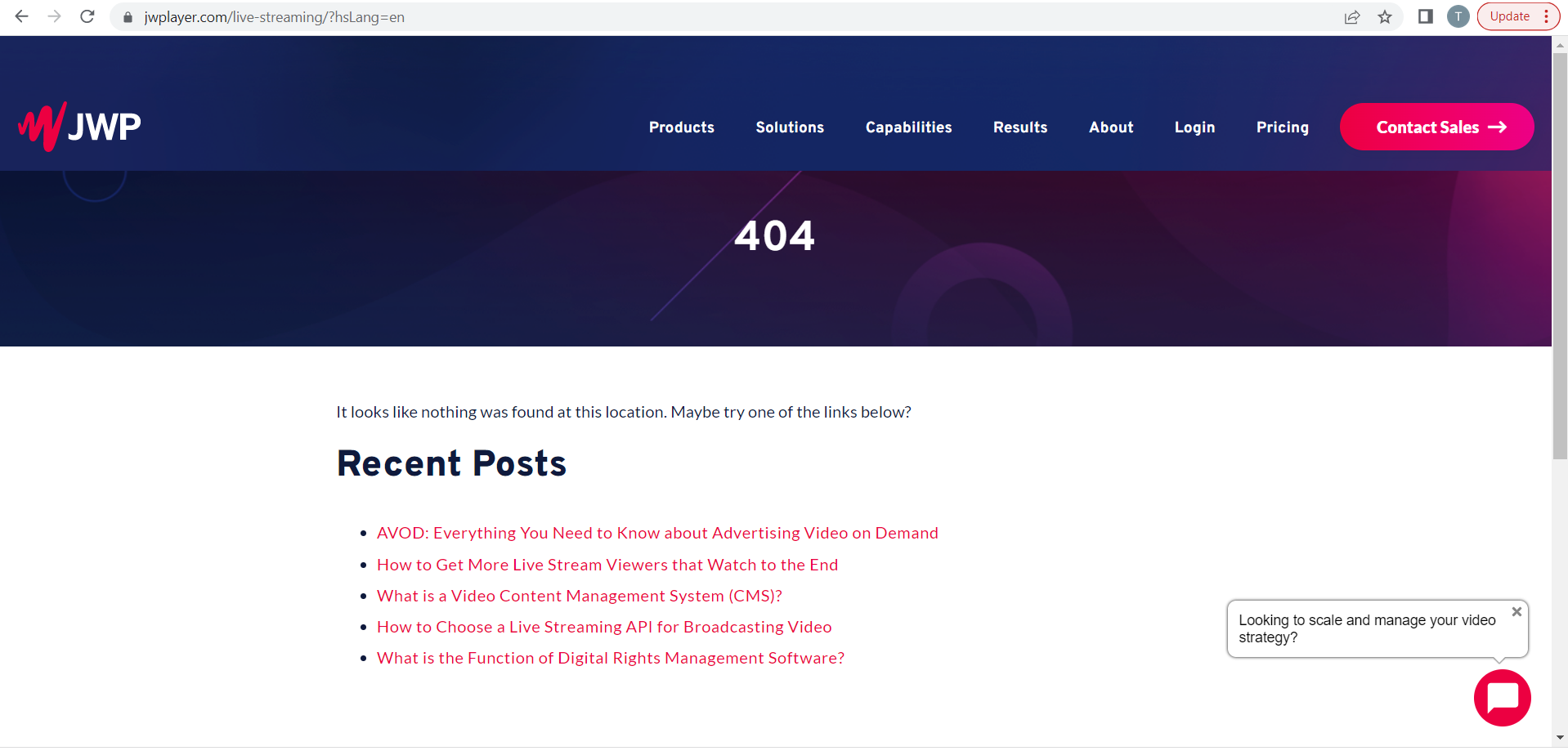Click the chat prompt message text
Viewport: 1568px width, 751px height.
click(x=1367, y=628)
